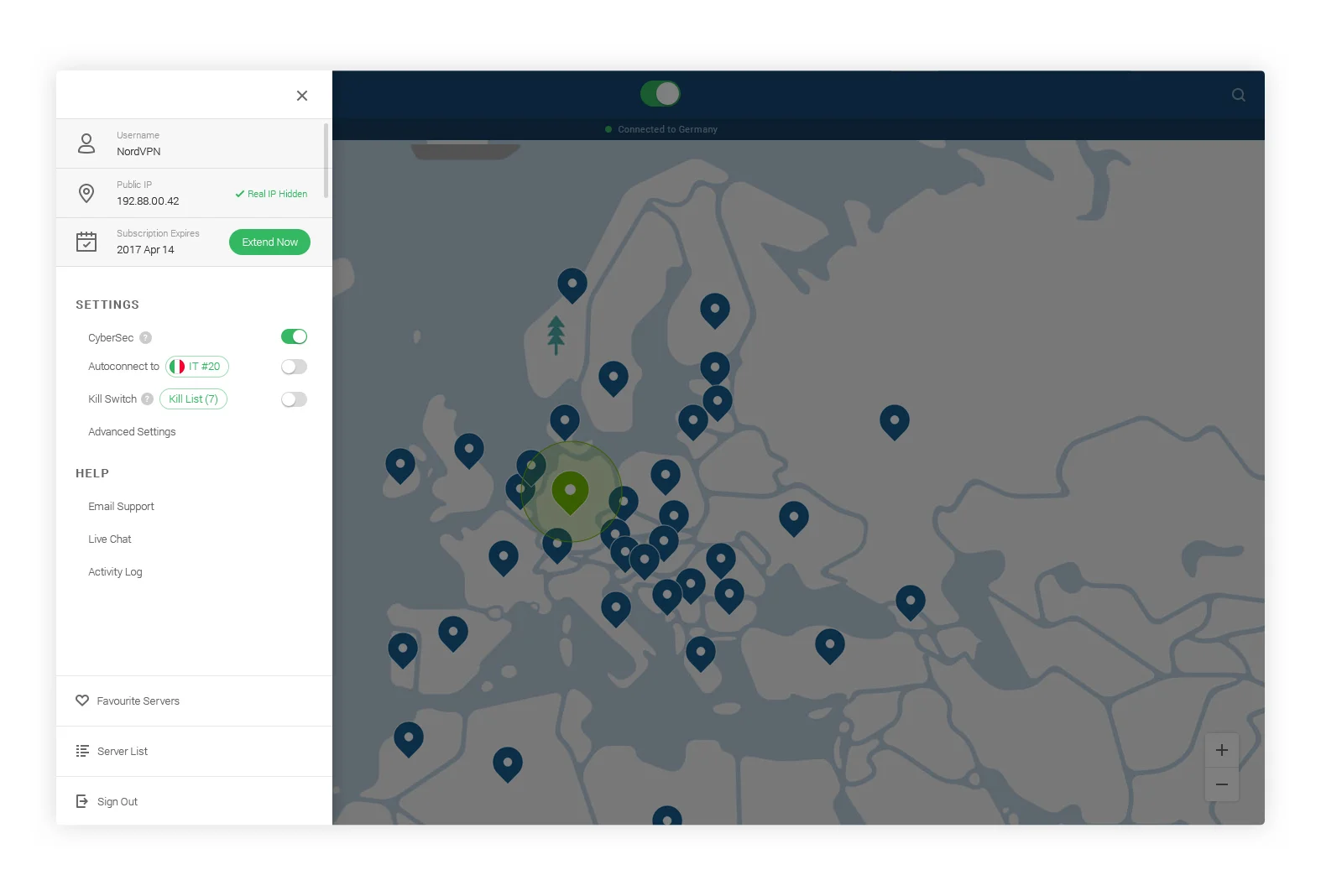Screen dimensions: 1321x896
Task: Click the green connected Germany server pin
Action: [570, 493]
